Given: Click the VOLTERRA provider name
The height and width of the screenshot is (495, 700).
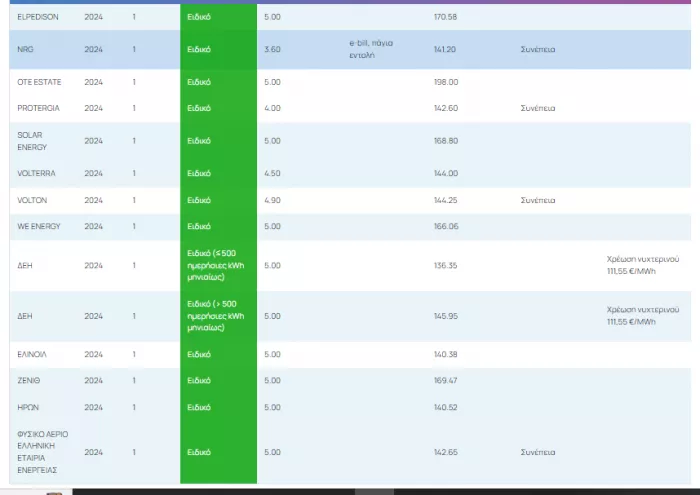Looking at the screenshot, I should tap(36, 173).
